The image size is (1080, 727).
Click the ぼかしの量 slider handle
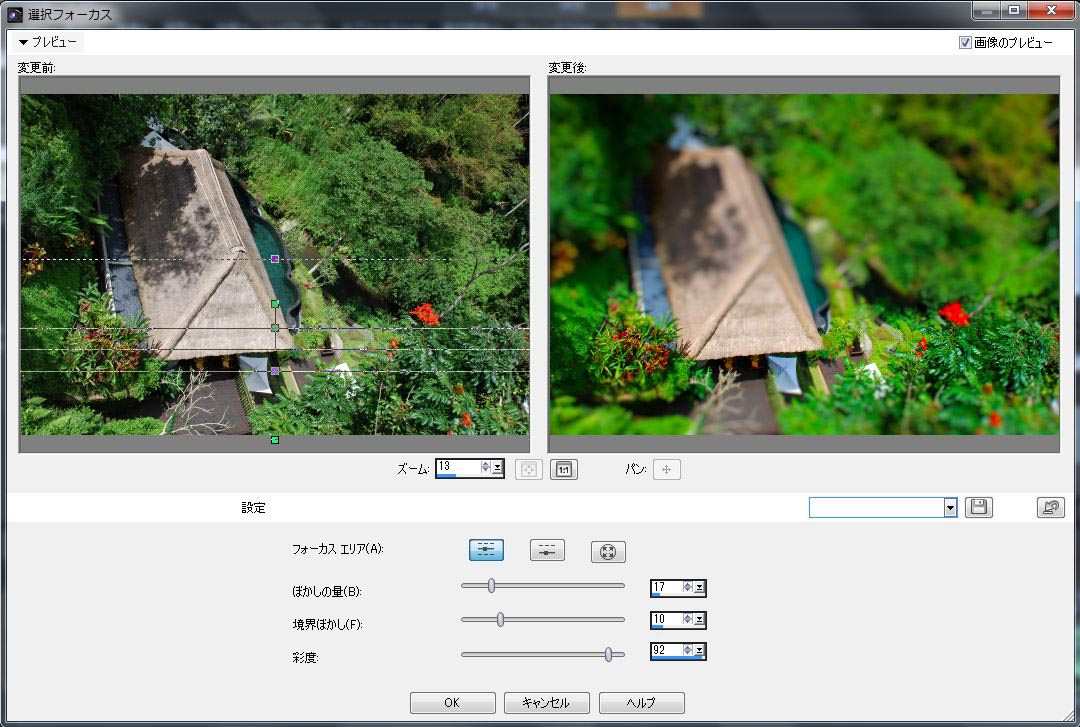point(491,586)
